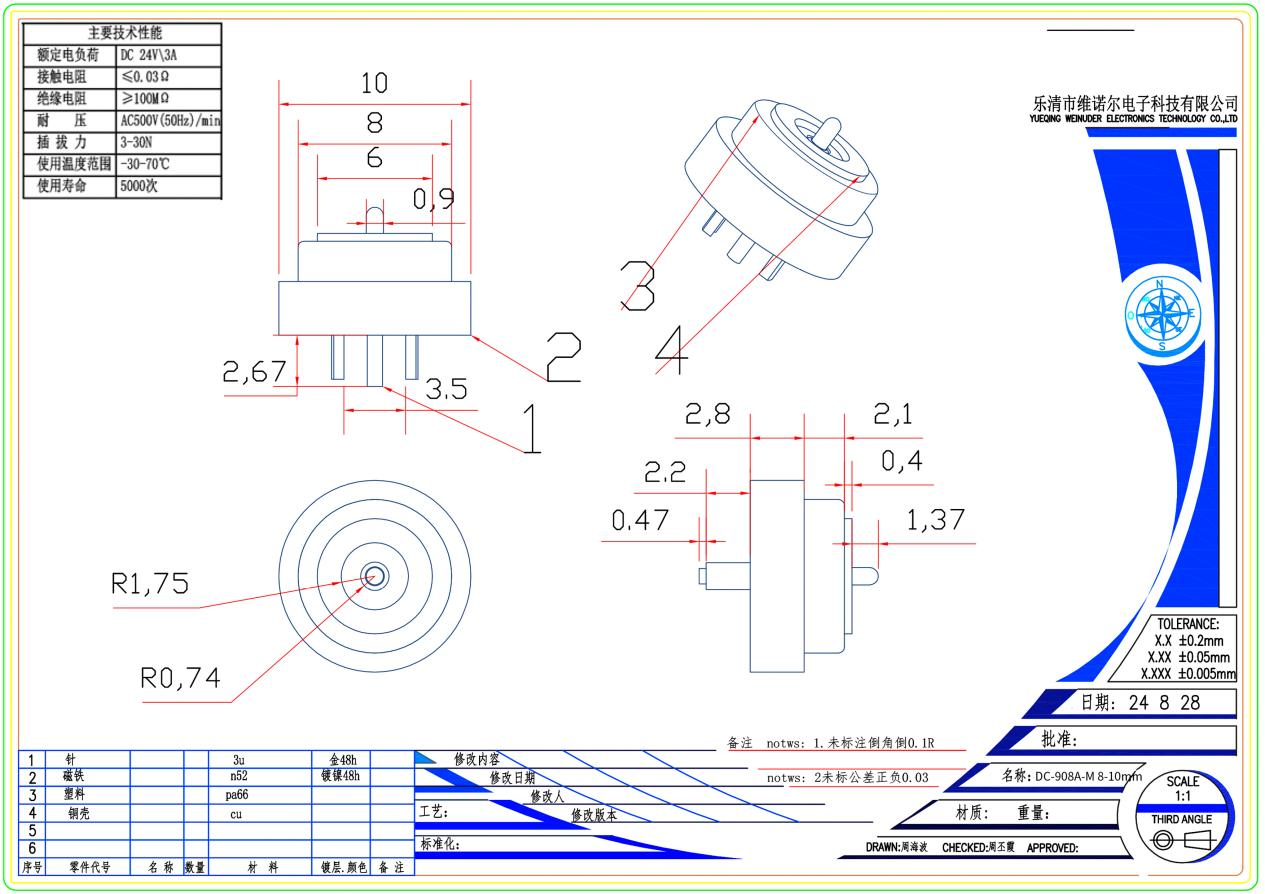
Task: Click the n52 material cell
Action: pyautogui.click(x=237, y=777)
